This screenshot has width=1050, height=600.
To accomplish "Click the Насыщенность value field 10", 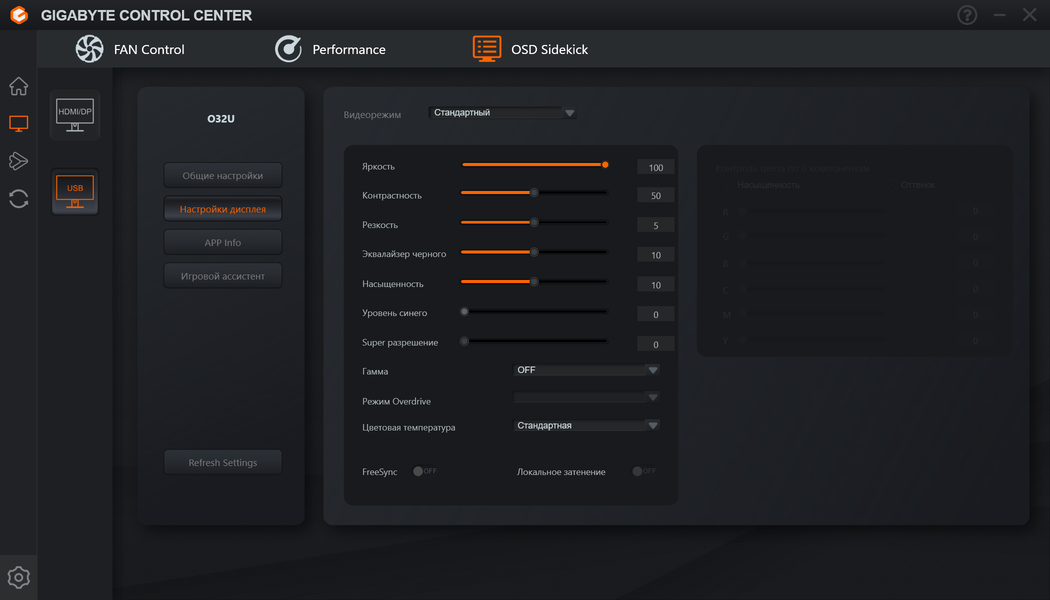I will 656,285.
